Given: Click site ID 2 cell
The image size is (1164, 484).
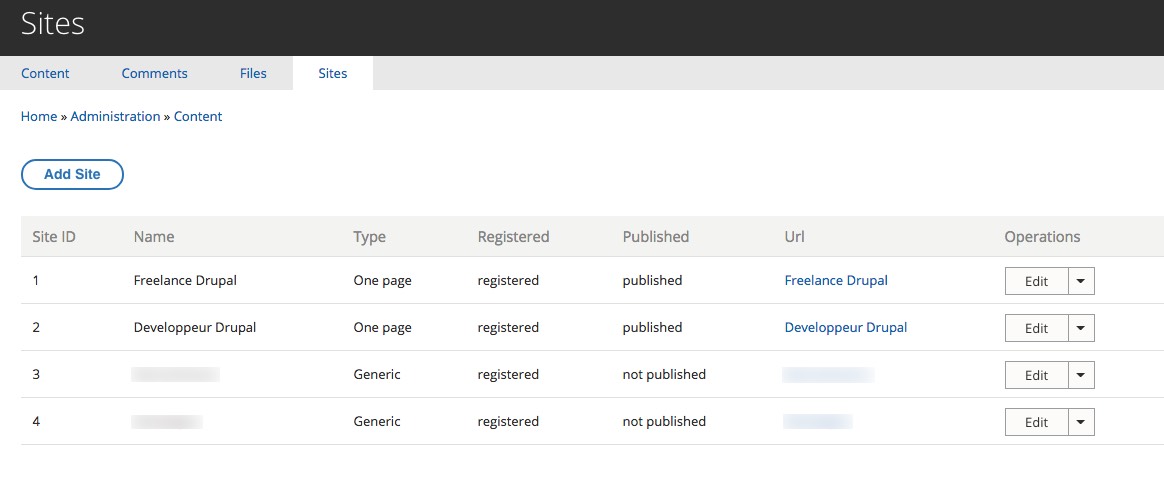Looking at the screenshot, I should point(36,327).
